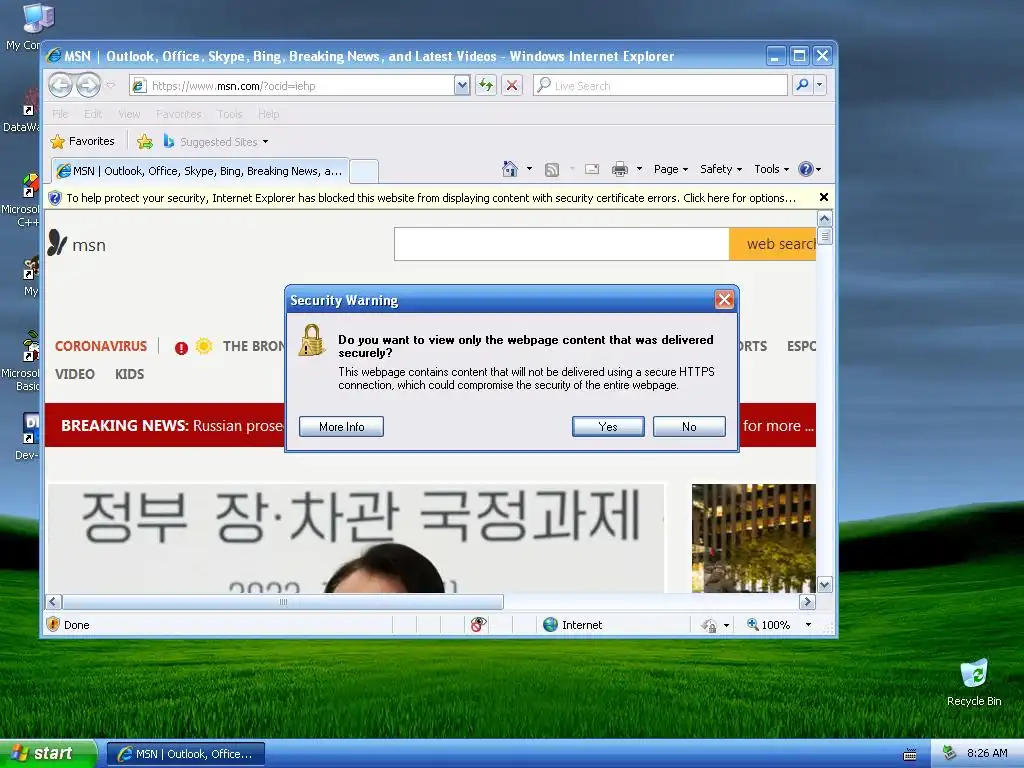Go to the Home page icon
This screenshot has width=1024, height=768.
(x=509, y=169)
